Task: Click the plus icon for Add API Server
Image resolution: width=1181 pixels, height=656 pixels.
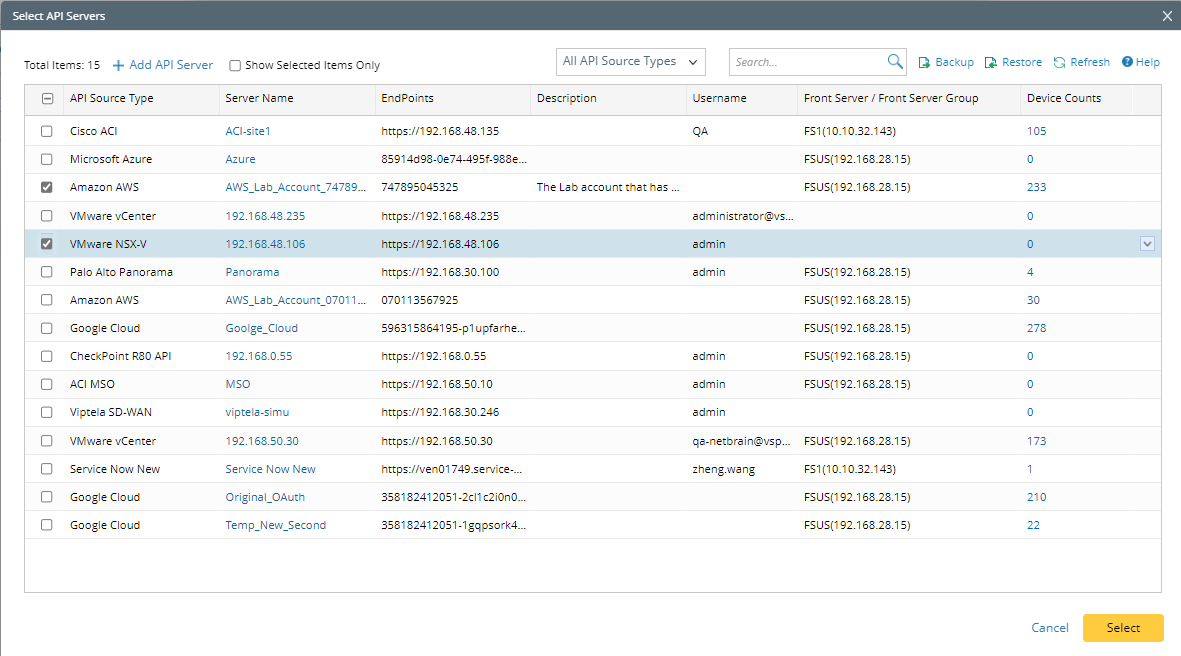Action: coord(119,65)
